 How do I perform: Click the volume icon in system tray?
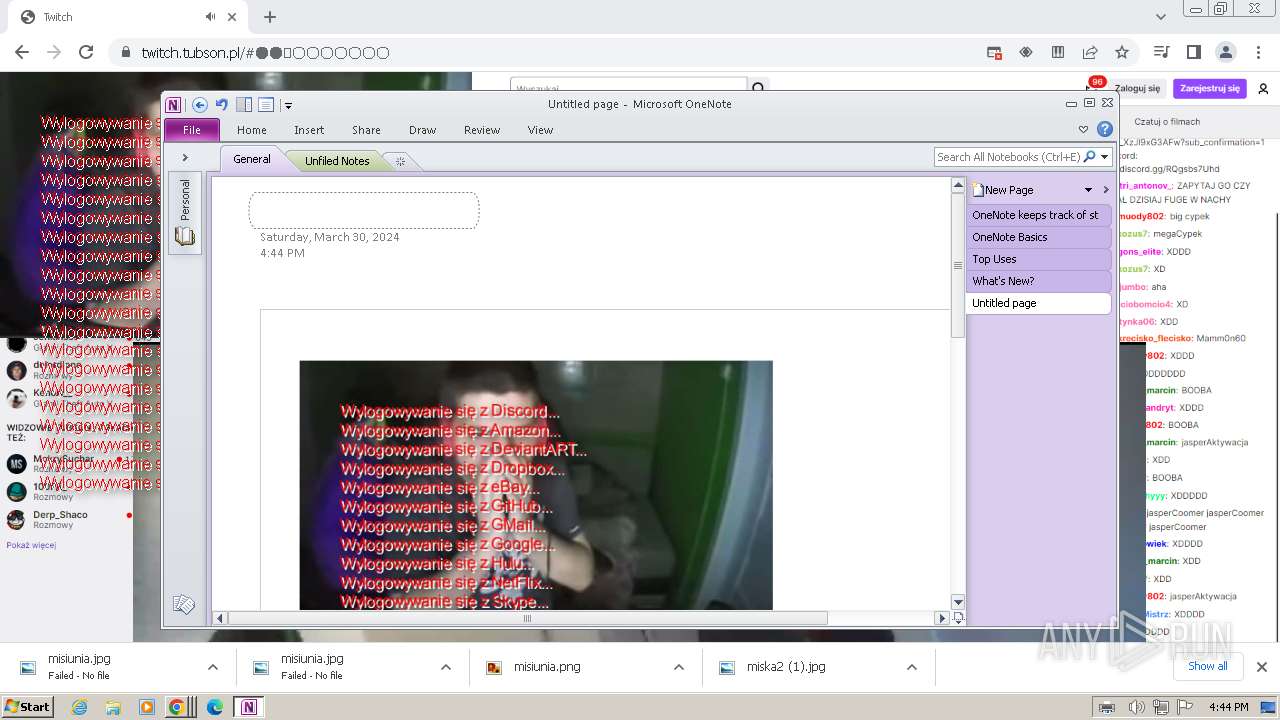[1138, 707]
